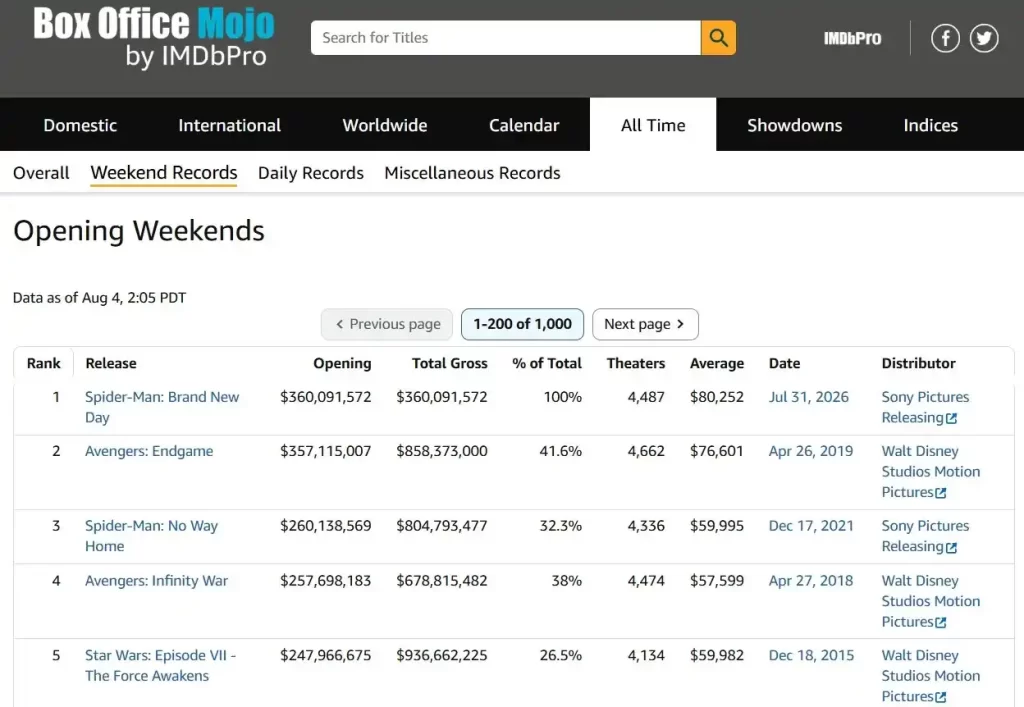Screen dimensions: 1024x707
Task: Open Spider-Man: Brand New Day release
Action: (162, 407)
